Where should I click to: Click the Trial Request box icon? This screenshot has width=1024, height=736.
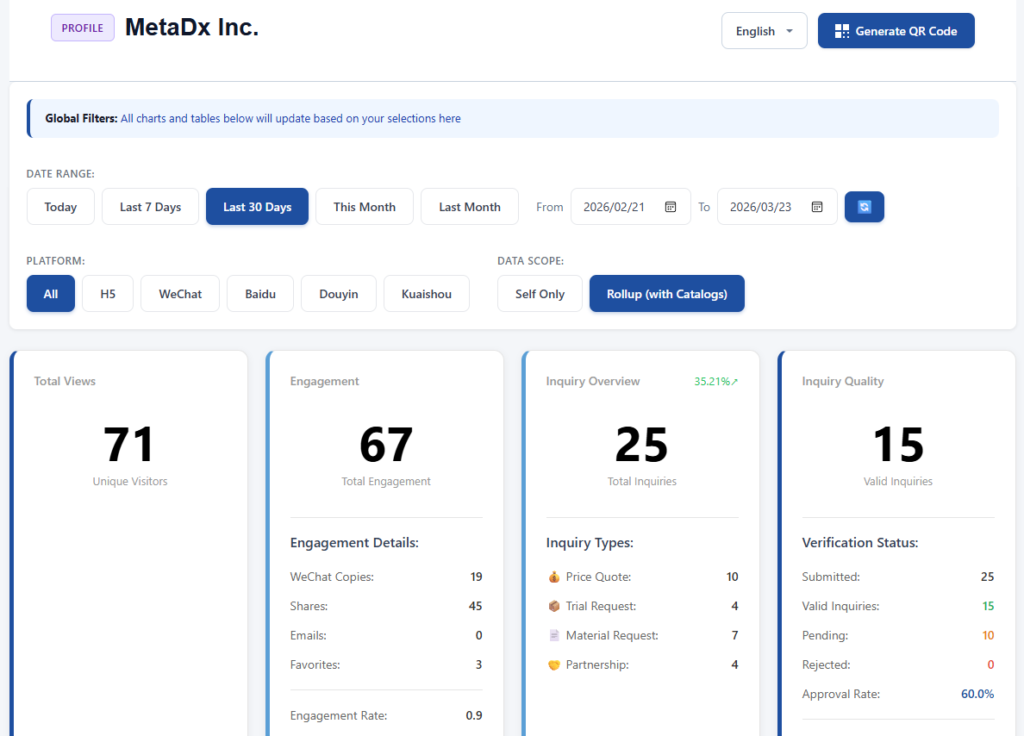point(554,606)
